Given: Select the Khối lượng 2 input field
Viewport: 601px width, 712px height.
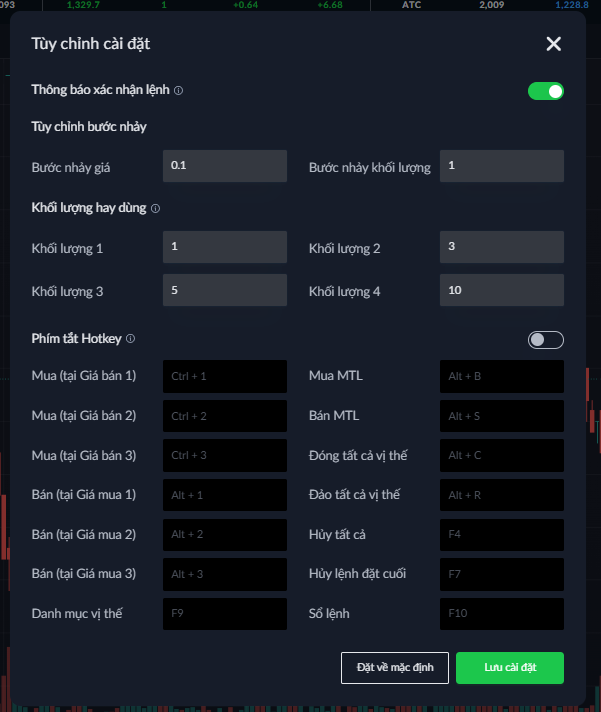Looking at the screenshot, I should [x=501, y=247].
